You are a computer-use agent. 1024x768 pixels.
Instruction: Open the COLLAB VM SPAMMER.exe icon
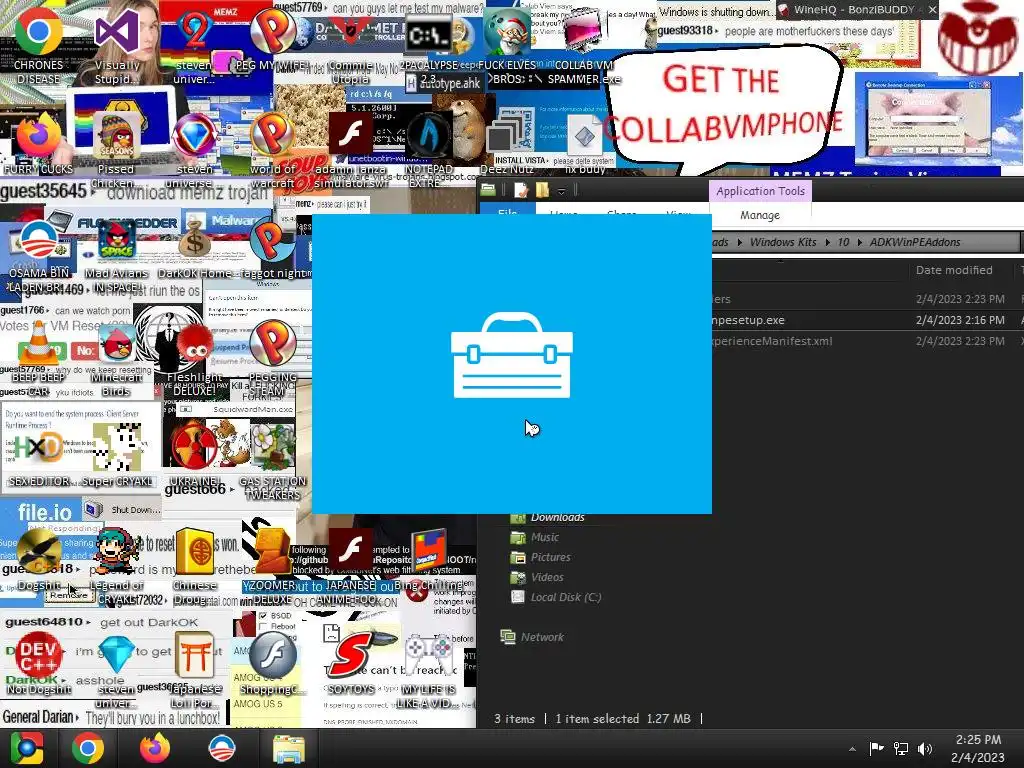point(583,44)
